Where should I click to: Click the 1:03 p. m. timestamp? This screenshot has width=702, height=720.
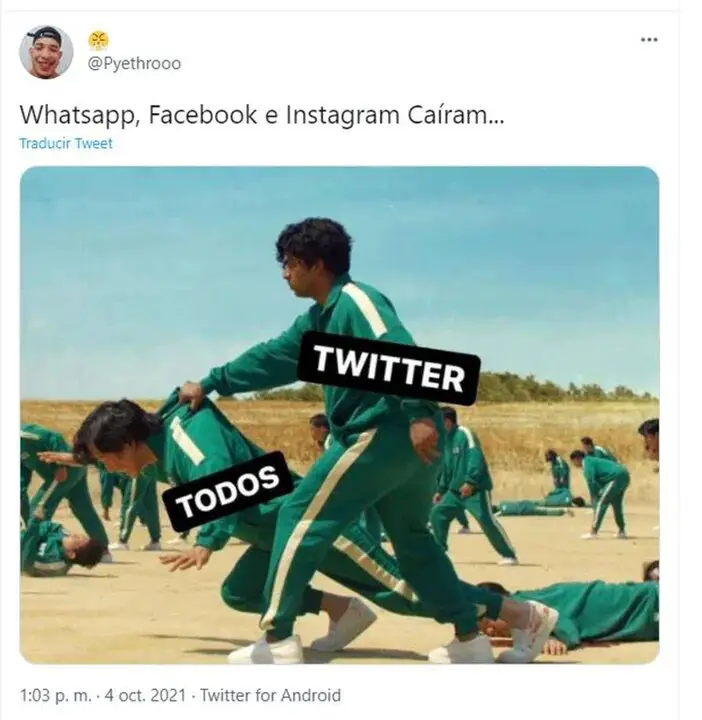56,695
